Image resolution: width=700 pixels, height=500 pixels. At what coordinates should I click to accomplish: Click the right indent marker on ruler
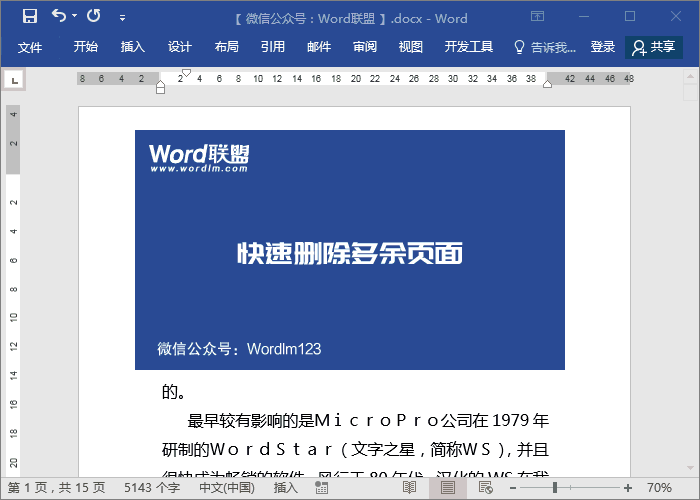pos(548,84)
